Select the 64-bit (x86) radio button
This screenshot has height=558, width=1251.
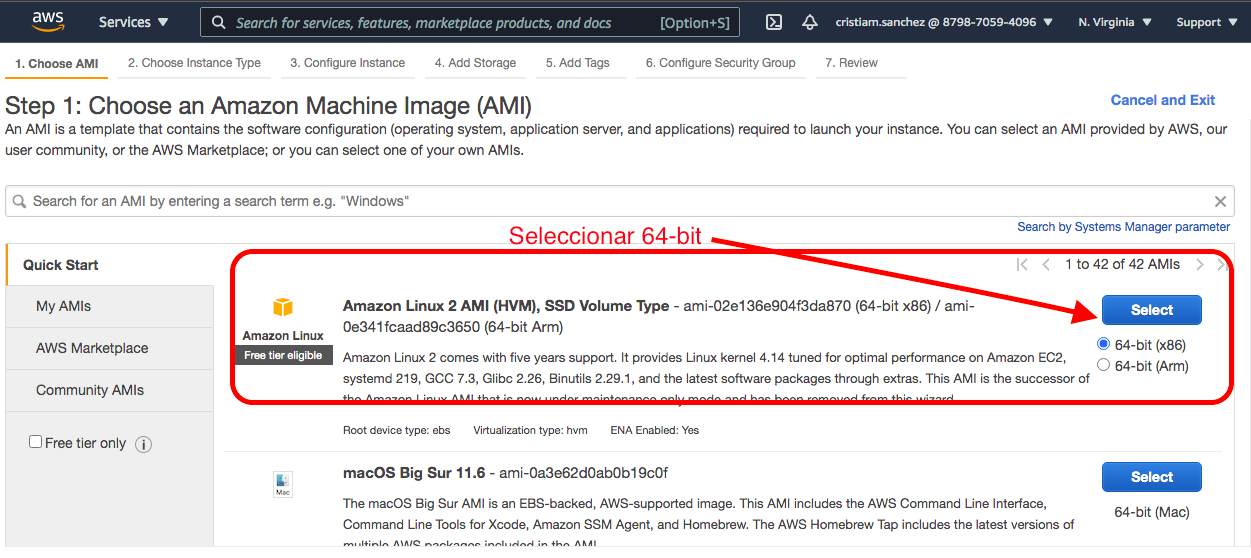pos(1104,344)
